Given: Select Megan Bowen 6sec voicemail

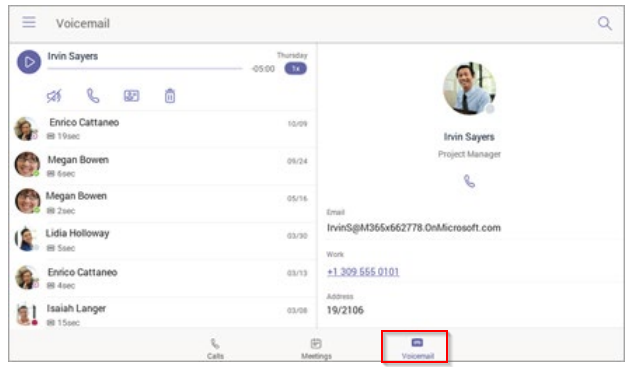Looking at the screenshot, I should [x=162, y=166].
